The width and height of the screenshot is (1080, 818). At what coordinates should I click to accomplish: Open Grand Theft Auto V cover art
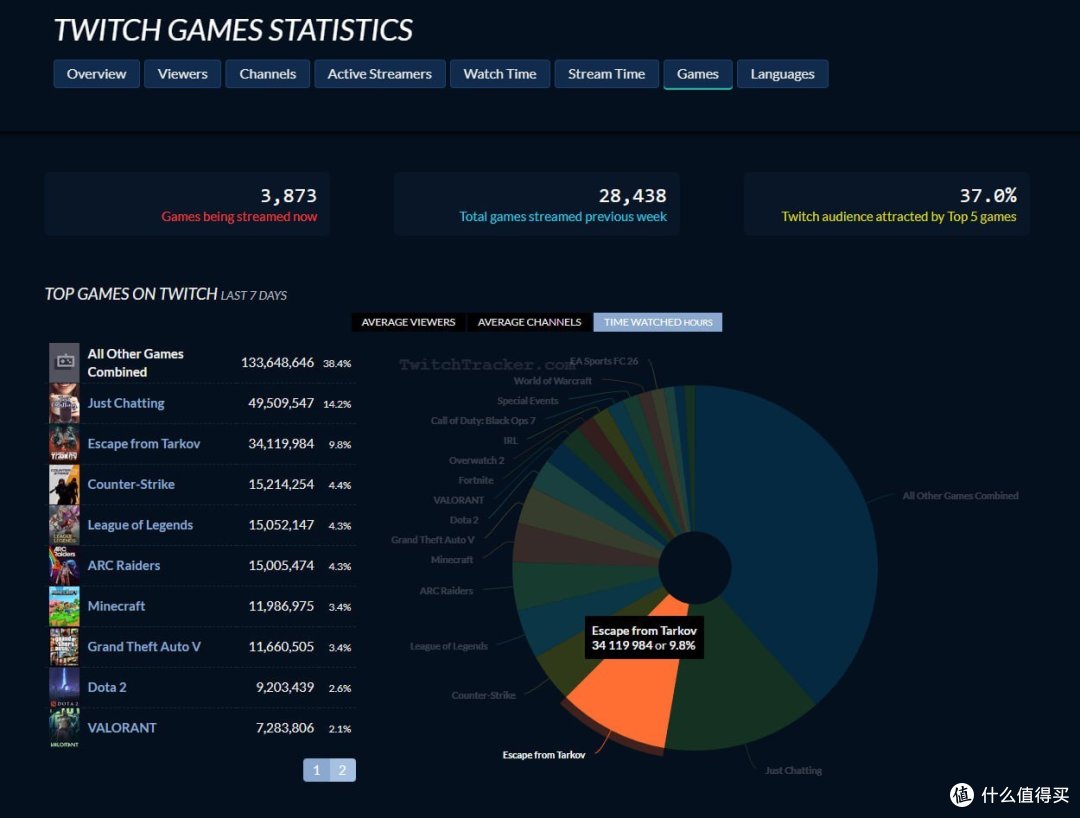(64, 647)
